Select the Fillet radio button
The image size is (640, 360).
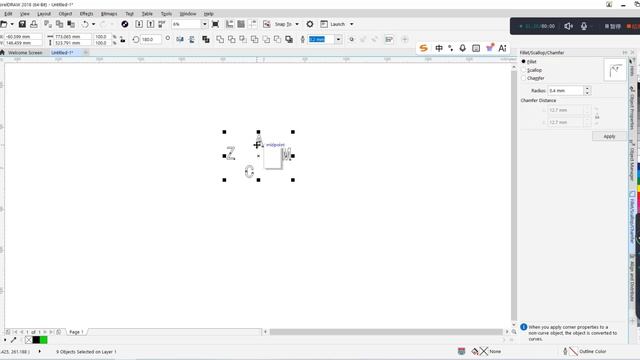tap(524, 62)
